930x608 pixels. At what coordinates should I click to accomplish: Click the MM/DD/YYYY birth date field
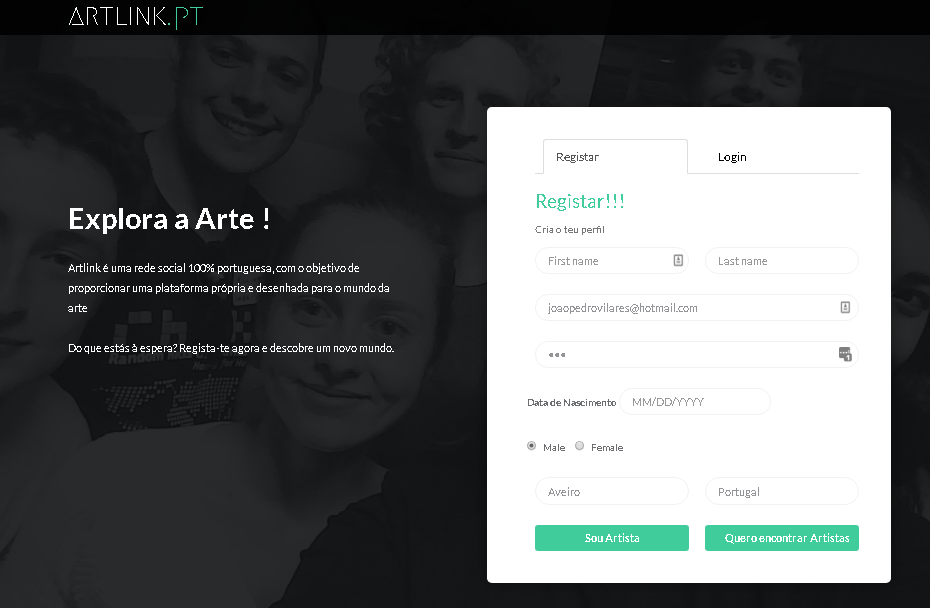695,402
